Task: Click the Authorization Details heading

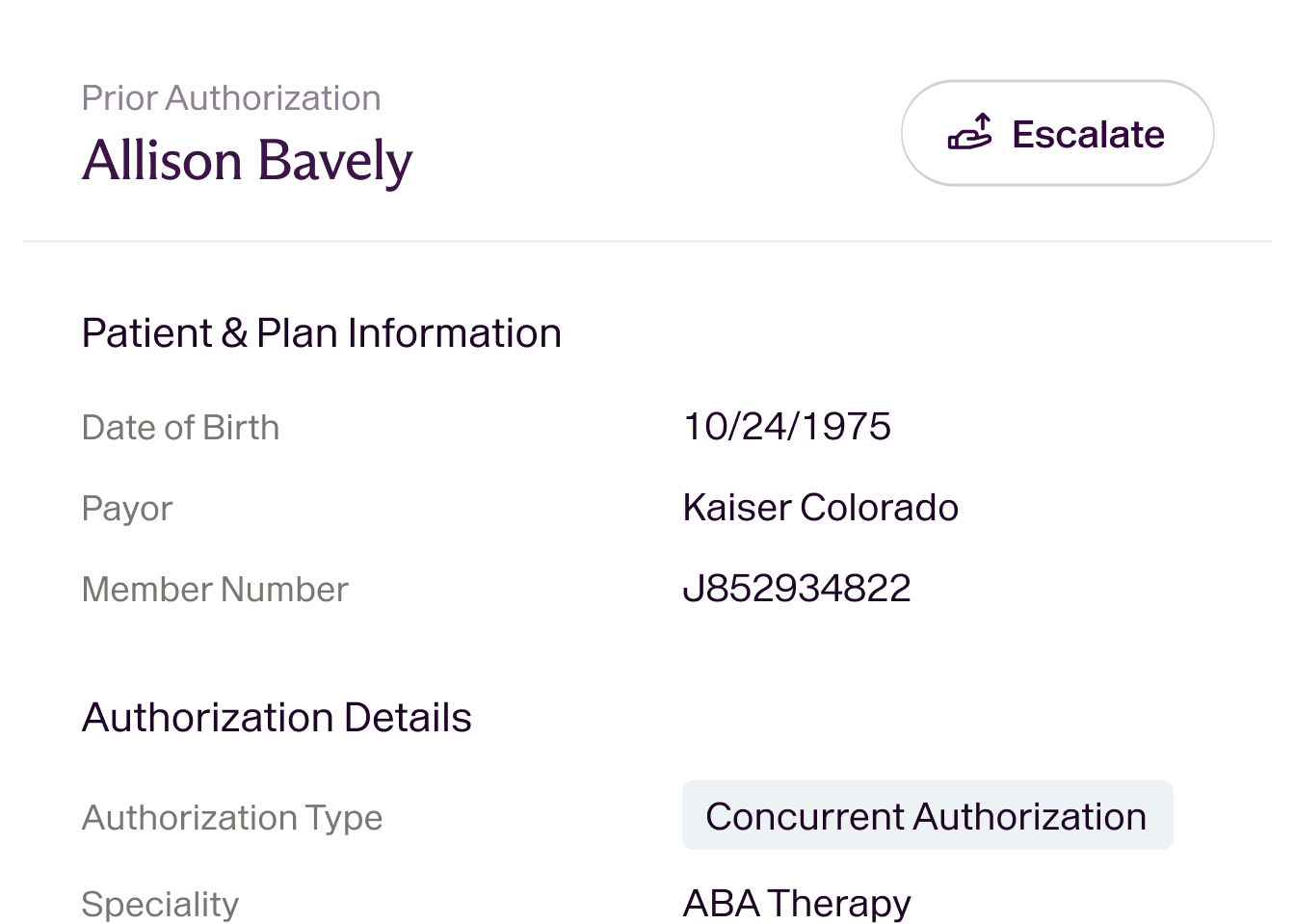Action: click(278, 717)
